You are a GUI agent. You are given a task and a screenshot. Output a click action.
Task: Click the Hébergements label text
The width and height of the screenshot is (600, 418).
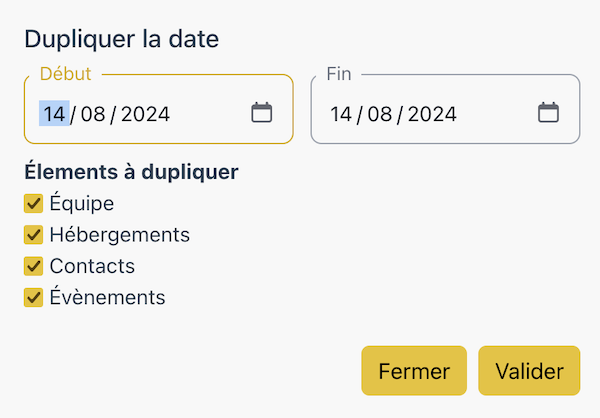tap(120, 234)
